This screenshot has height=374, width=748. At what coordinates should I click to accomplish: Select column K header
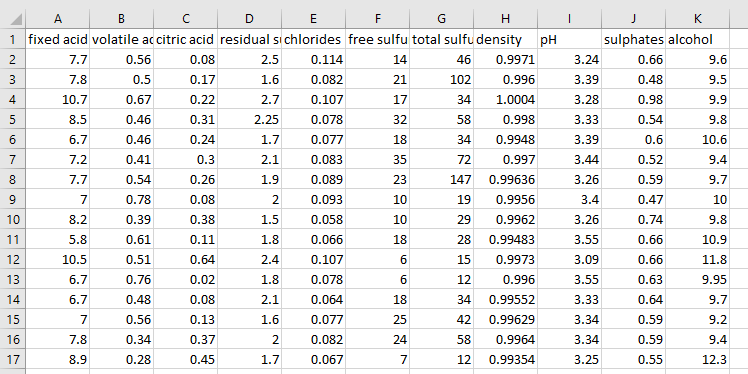(x=697, y=19)
